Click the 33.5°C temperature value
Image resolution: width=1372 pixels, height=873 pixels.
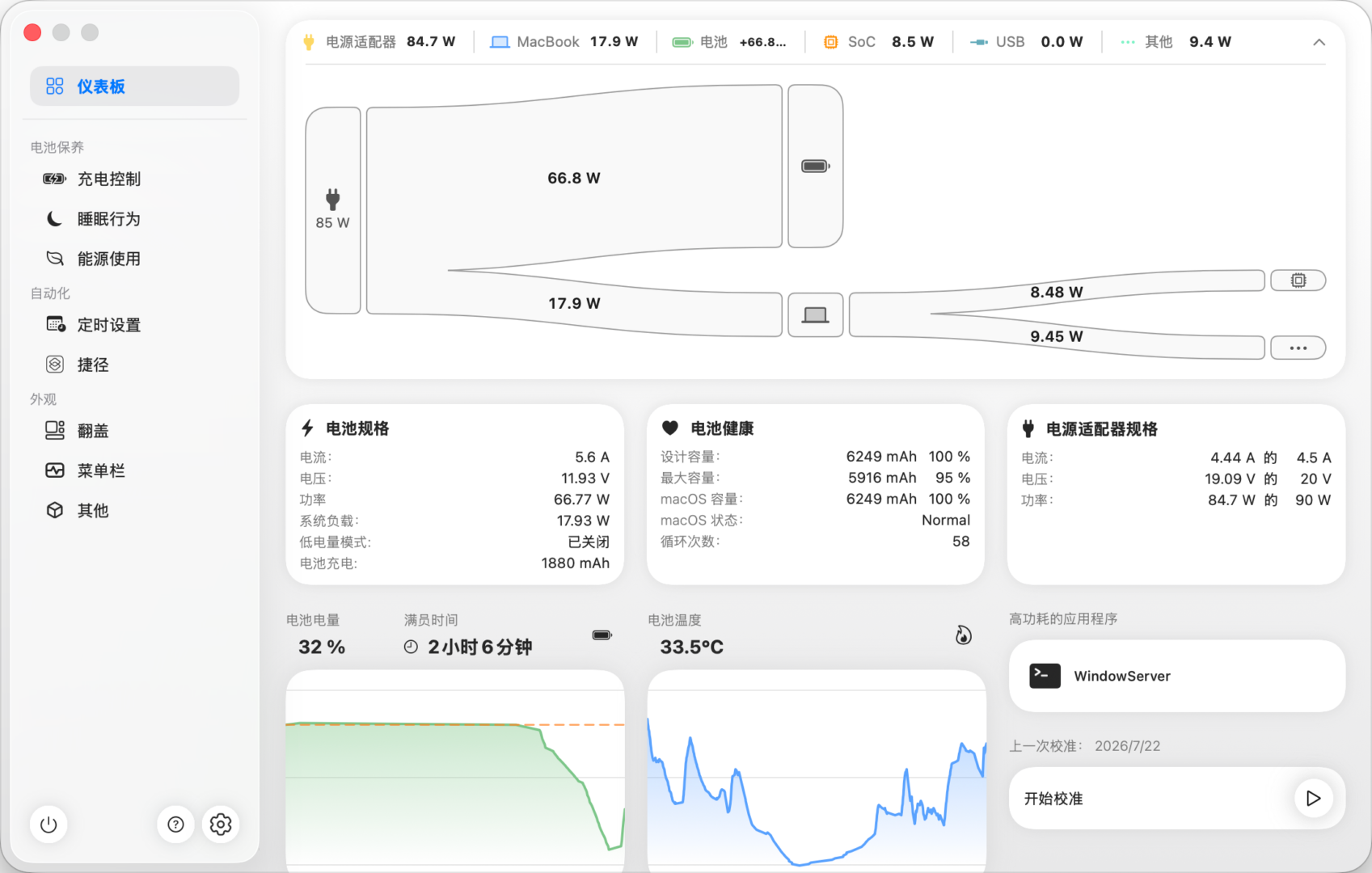click(691, 647)
